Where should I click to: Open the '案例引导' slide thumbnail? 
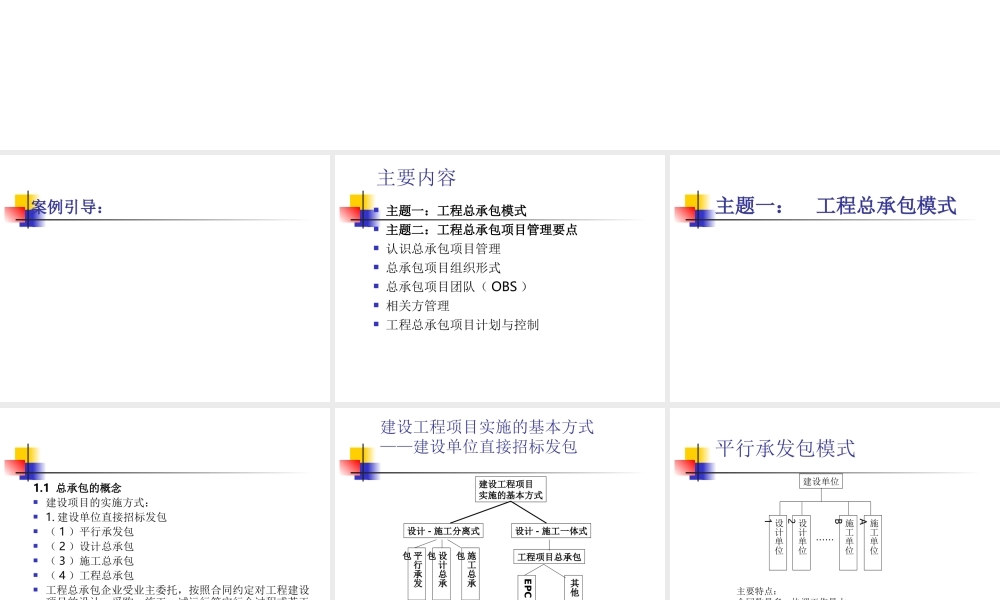(165, 278)
